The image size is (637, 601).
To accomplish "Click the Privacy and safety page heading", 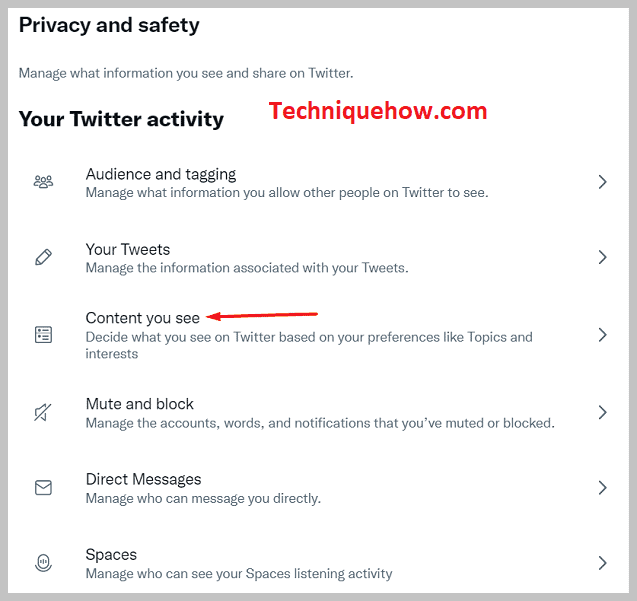I will click(109, 26).
